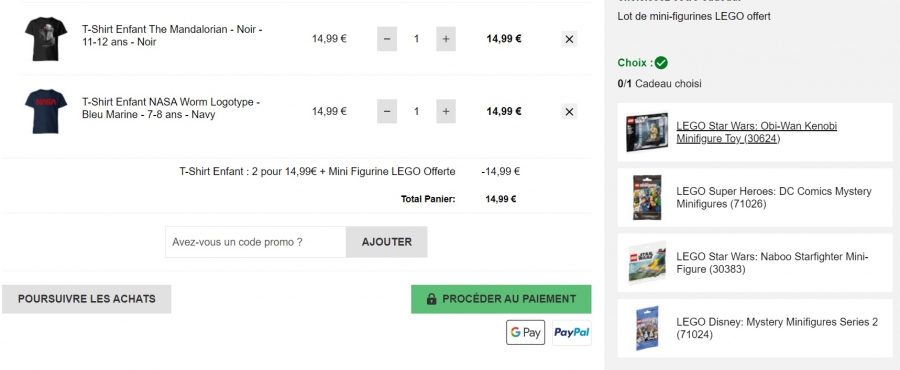900x370 pixels.
Task: Remove Mandalorian T-shirt from cart
Action: pos(569,39)
